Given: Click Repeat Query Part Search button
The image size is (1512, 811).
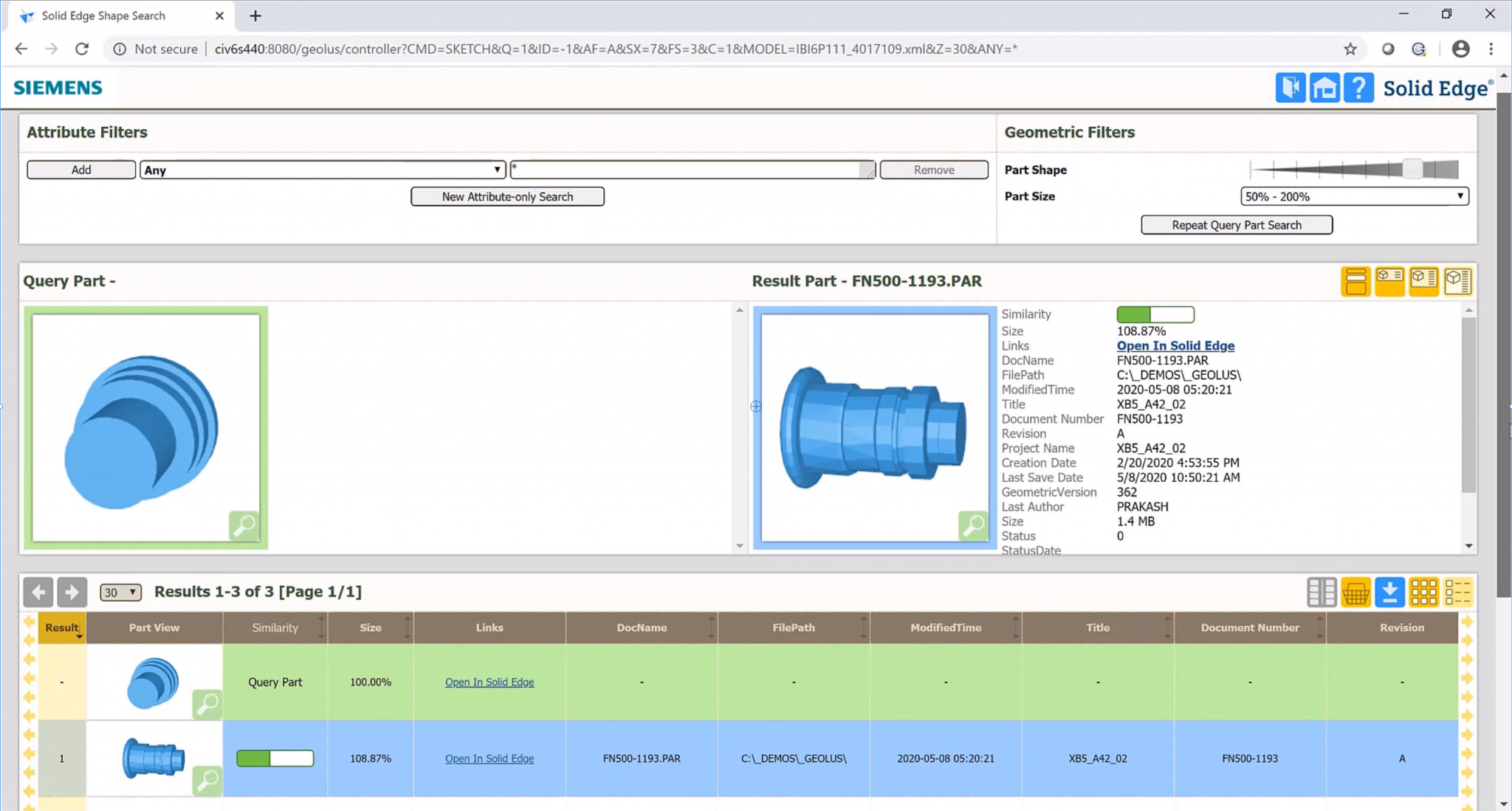Looking at the screenshot, I should 1236,224.
